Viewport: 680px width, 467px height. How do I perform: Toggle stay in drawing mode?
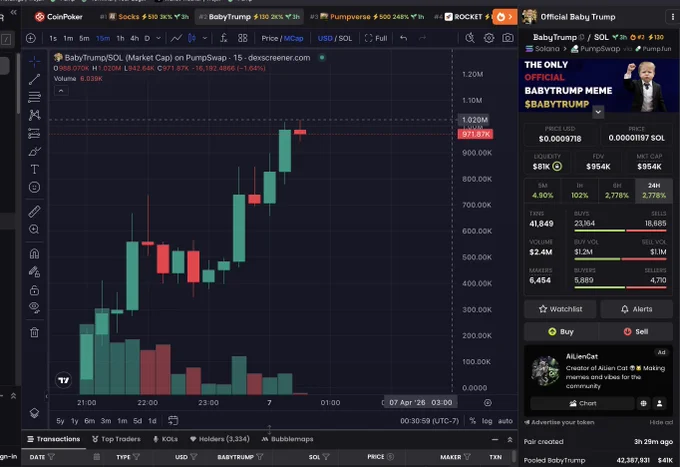(34, 272)
